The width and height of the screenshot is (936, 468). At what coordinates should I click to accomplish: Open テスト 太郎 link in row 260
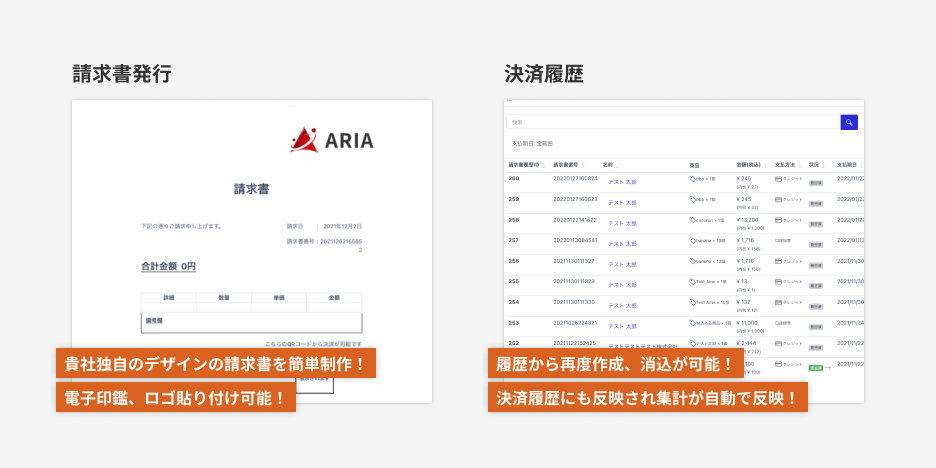623,182
